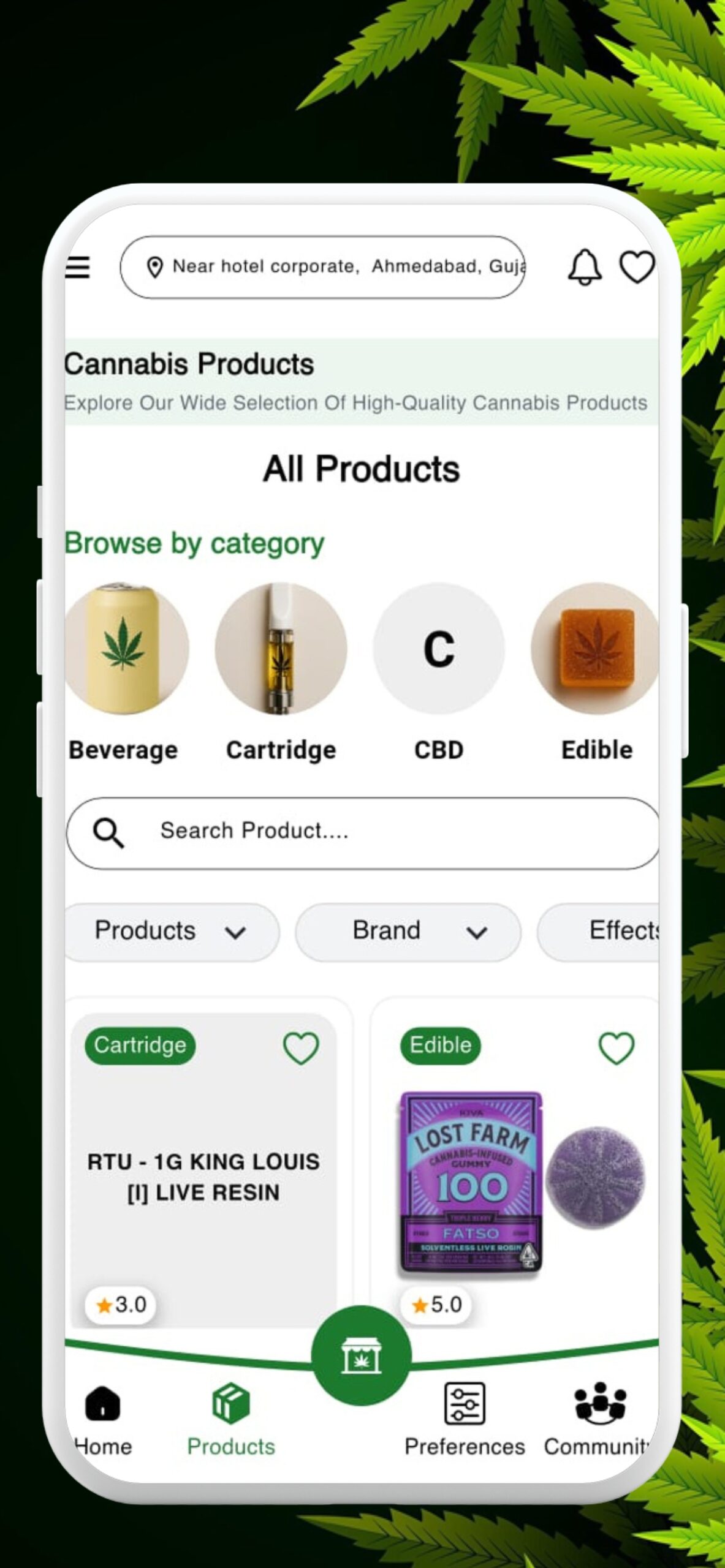Select the Products box icon
The image size is (725, 1568).
[231, 1403]
